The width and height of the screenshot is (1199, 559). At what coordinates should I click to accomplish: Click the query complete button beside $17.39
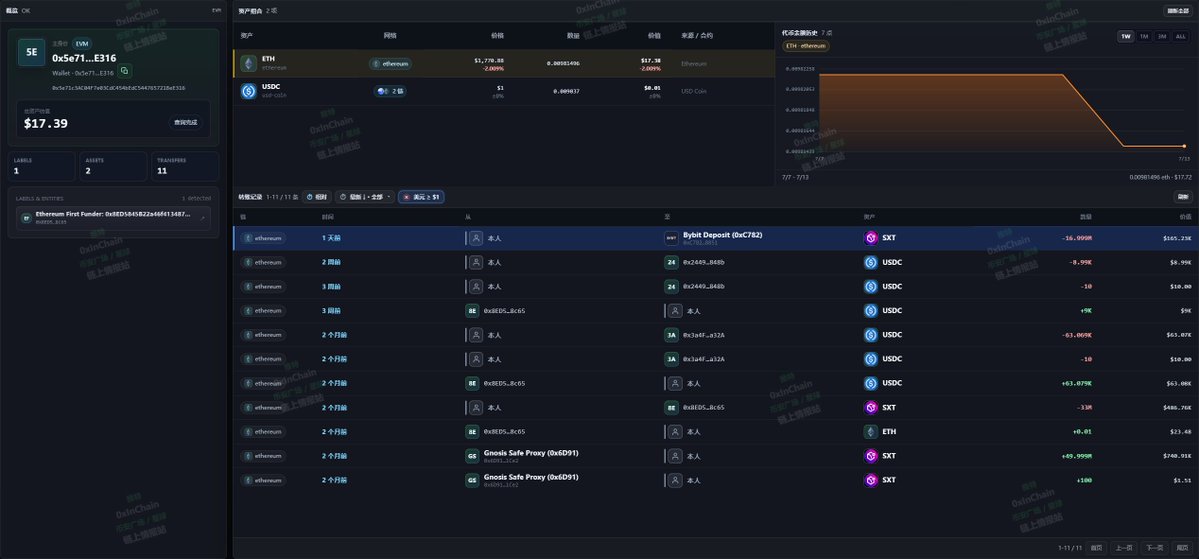[185, 122]
